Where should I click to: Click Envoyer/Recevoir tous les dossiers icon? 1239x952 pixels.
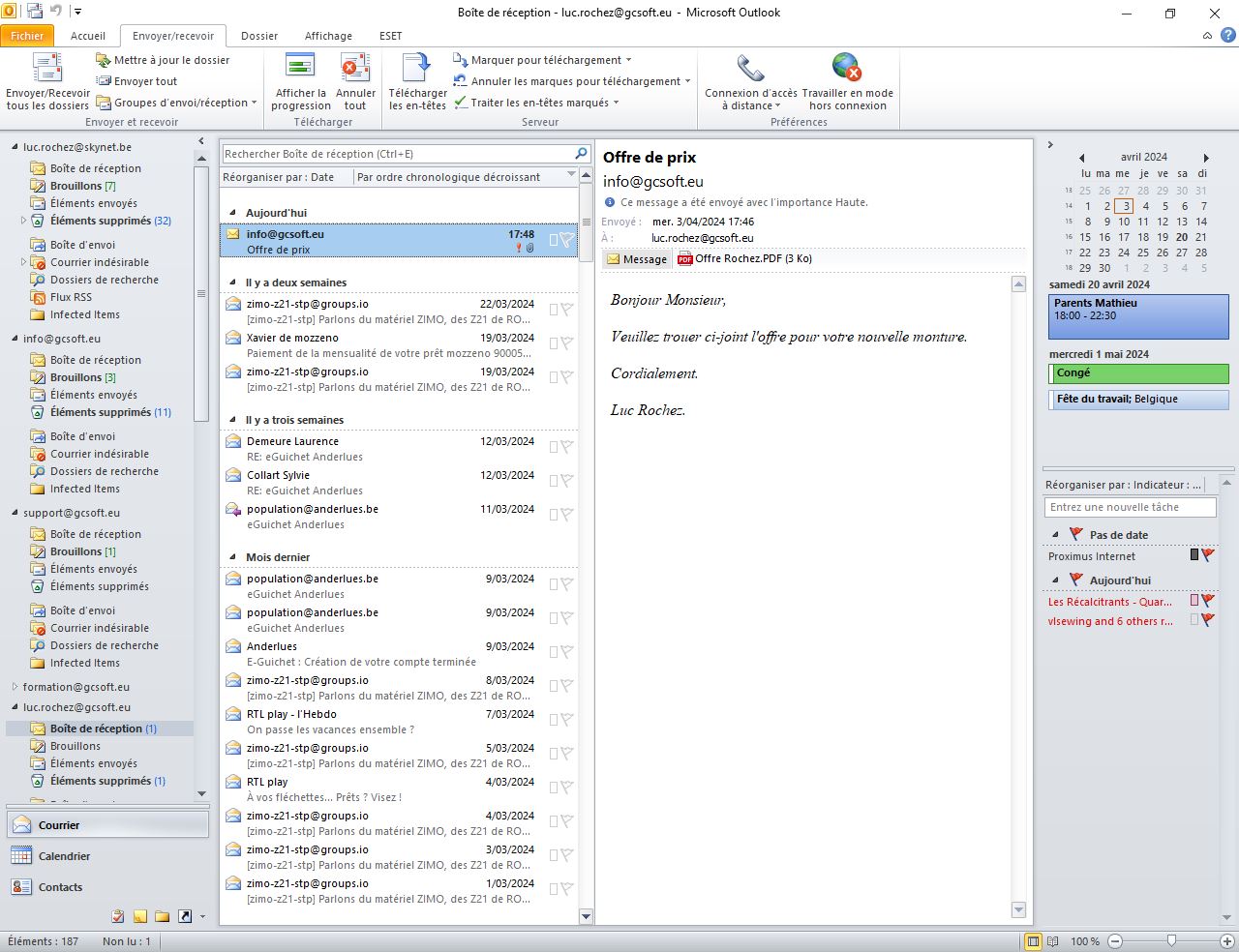(x=47, y=68)
